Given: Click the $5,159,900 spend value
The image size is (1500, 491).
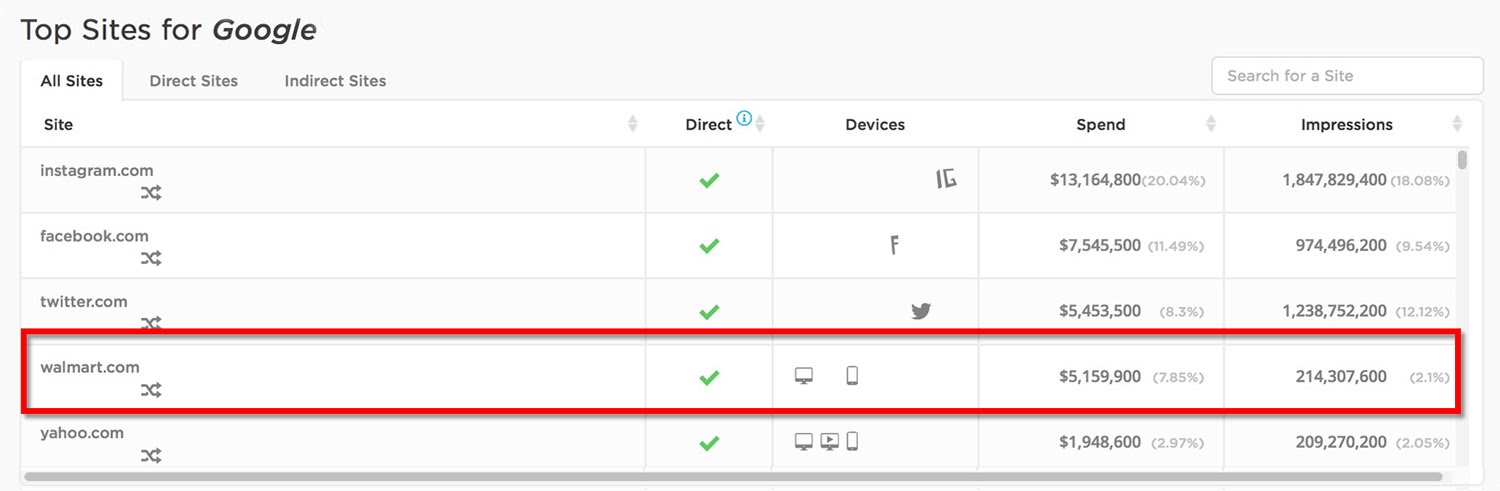Looking at the screenshot, I should 1100,377.
